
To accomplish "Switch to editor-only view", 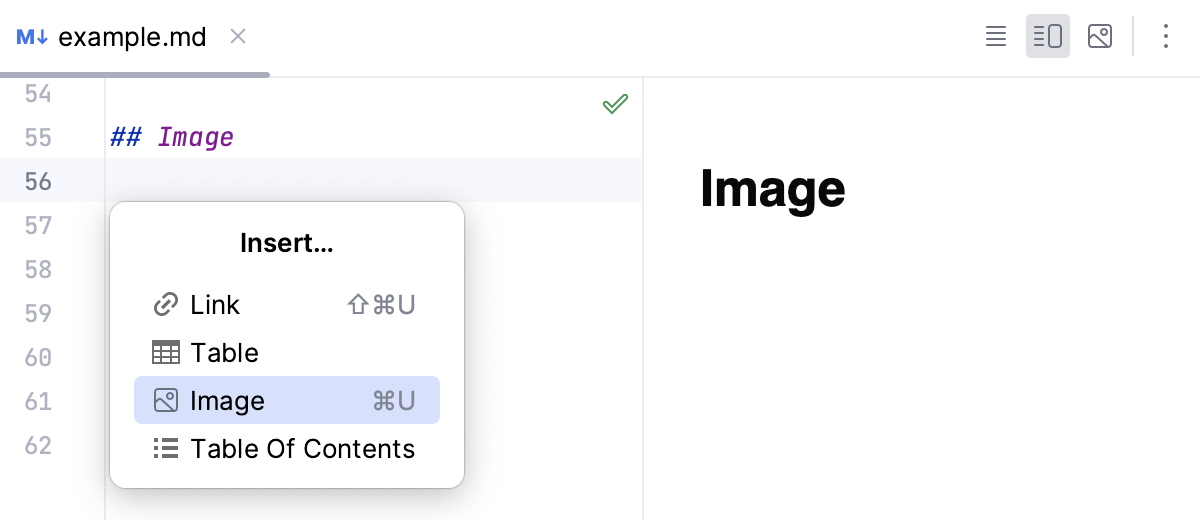I will 996,37.
